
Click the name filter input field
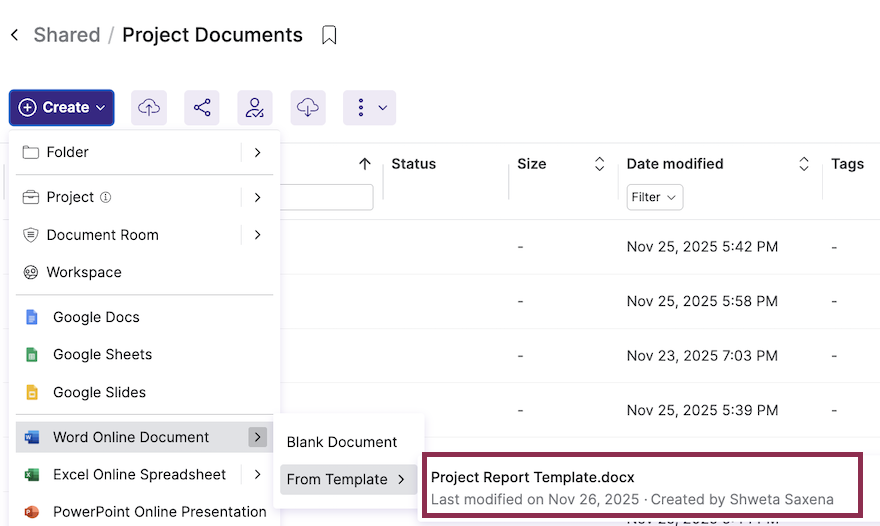point(327,197)
